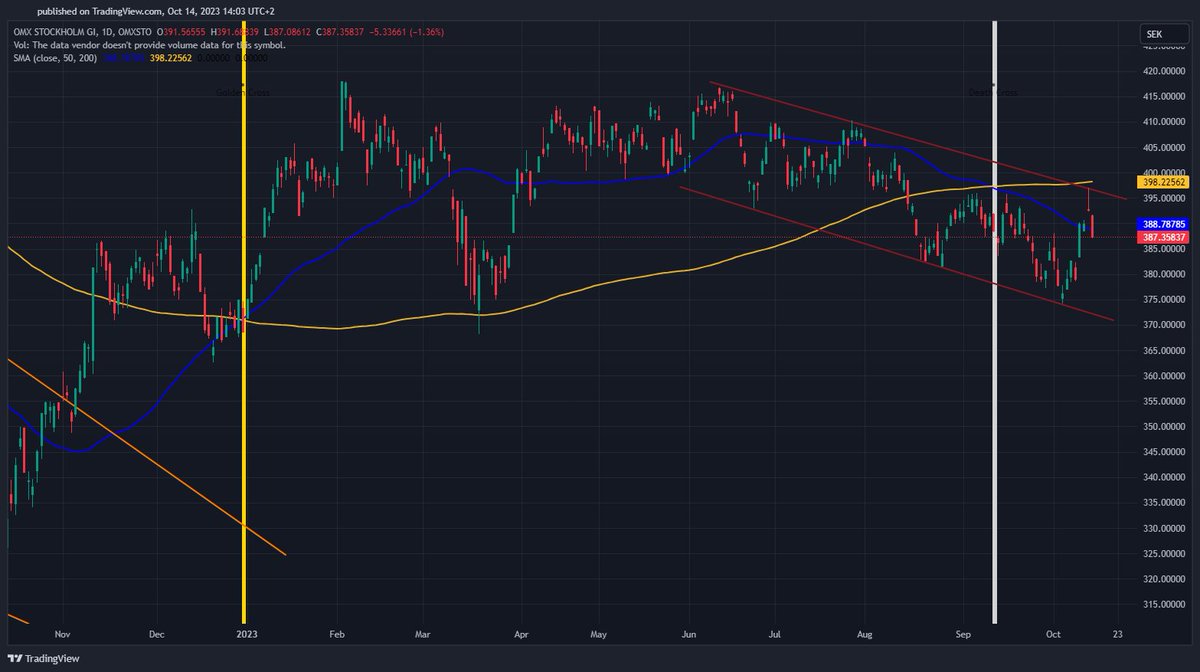Click the Feb label on time axis
The image size is (1200, 672).
click(x=337, y=634)
